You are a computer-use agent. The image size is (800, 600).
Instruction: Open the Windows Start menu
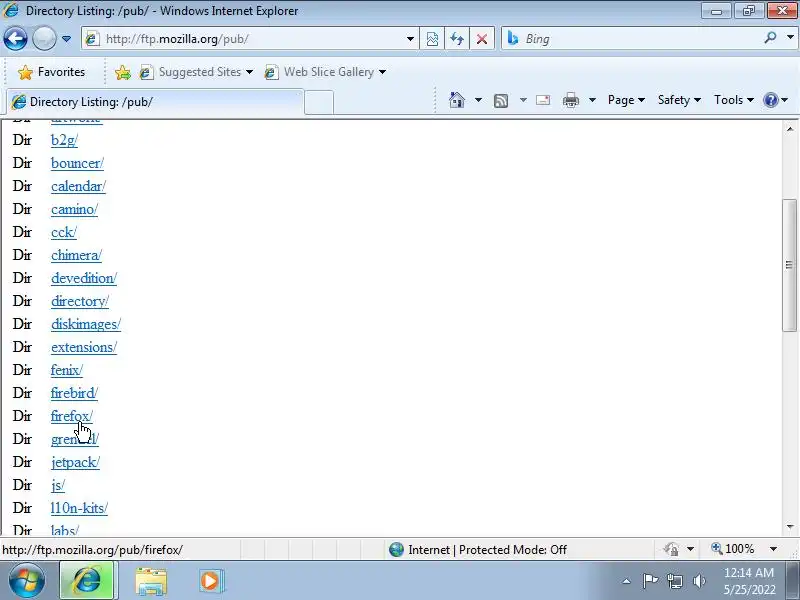(x=27, y=581)
